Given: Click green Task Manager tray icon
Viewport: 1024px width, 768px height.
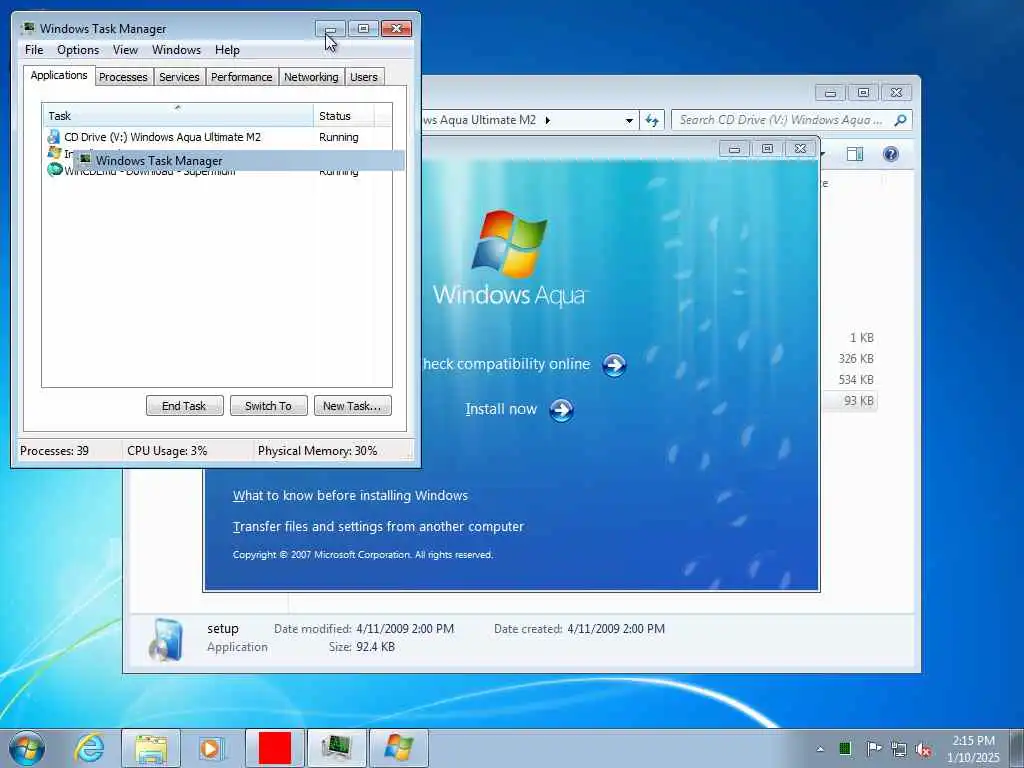Looking at the screenshot, I should 845,748.
